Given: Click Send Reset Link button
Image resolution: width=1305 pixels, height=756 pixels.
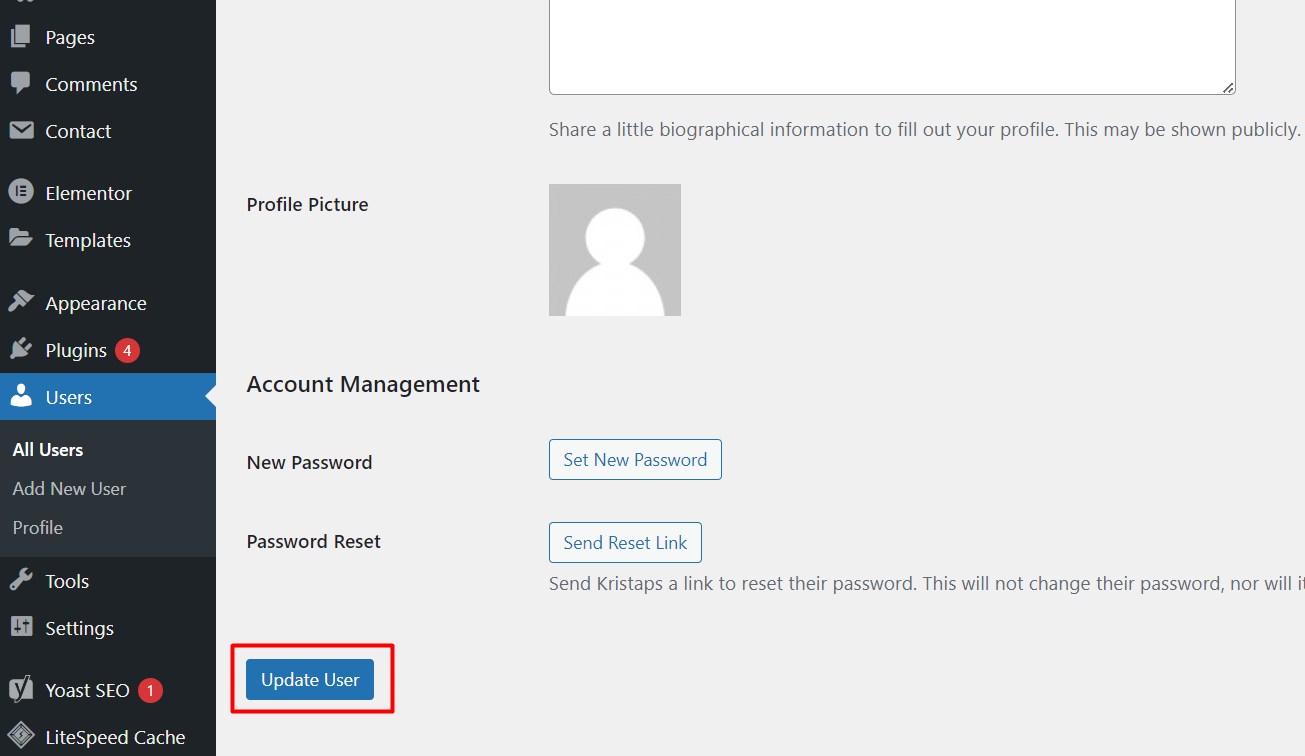Looking at the screenshot, I should tap(625, 543).
